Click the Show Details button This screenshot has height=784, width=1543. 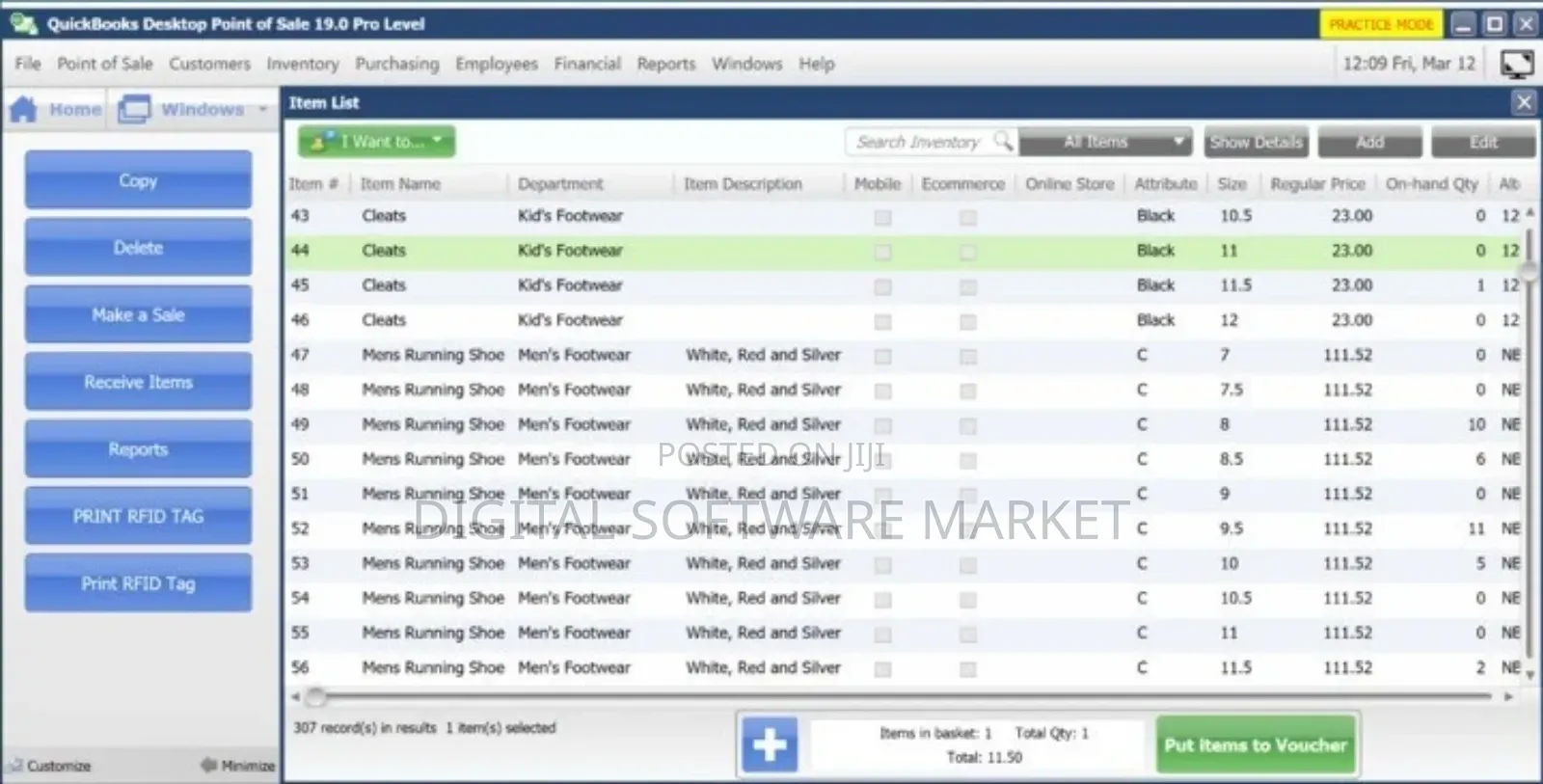pyautogui.click(x=1256, y=142)
